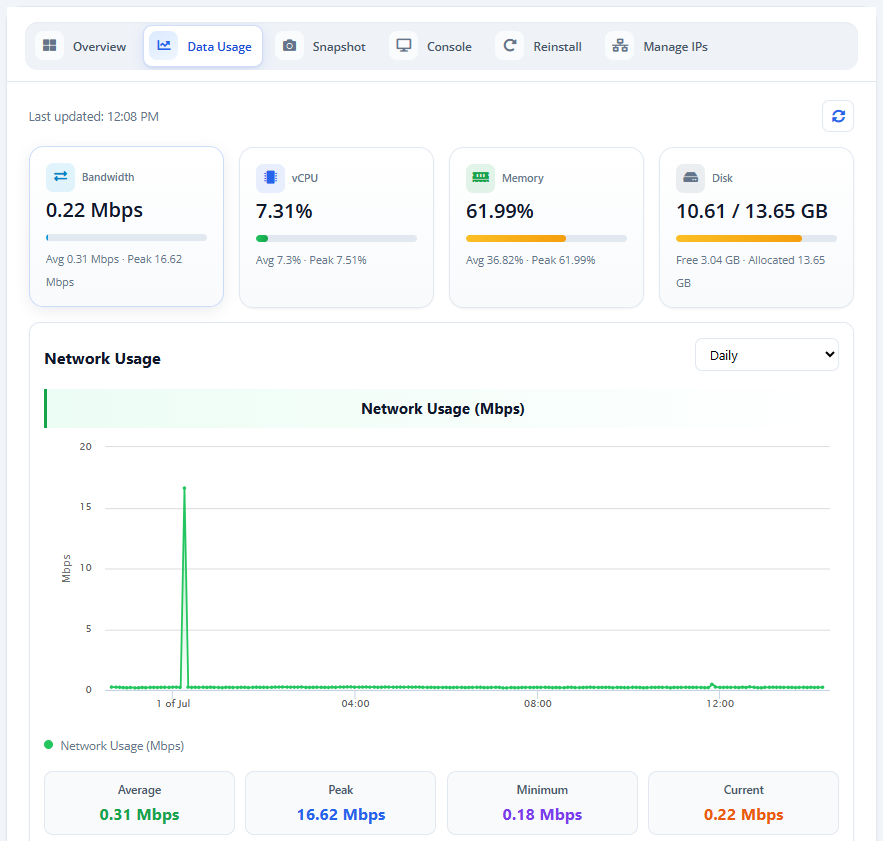Click the 'Last updated: 12:08 PM' text
The image size is (883, 841).
pyautogui.click(x=94, y=117)
